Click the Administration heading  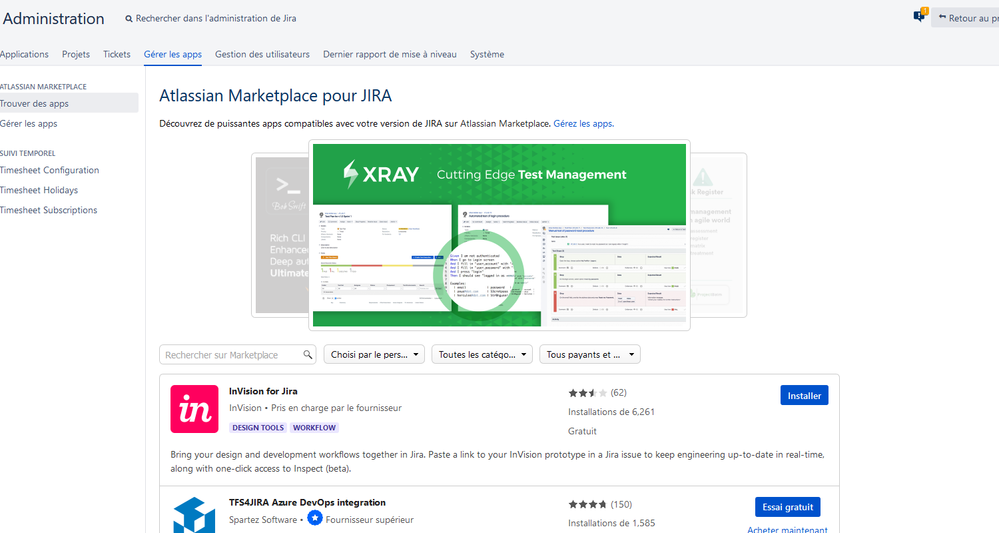[54, 18]
